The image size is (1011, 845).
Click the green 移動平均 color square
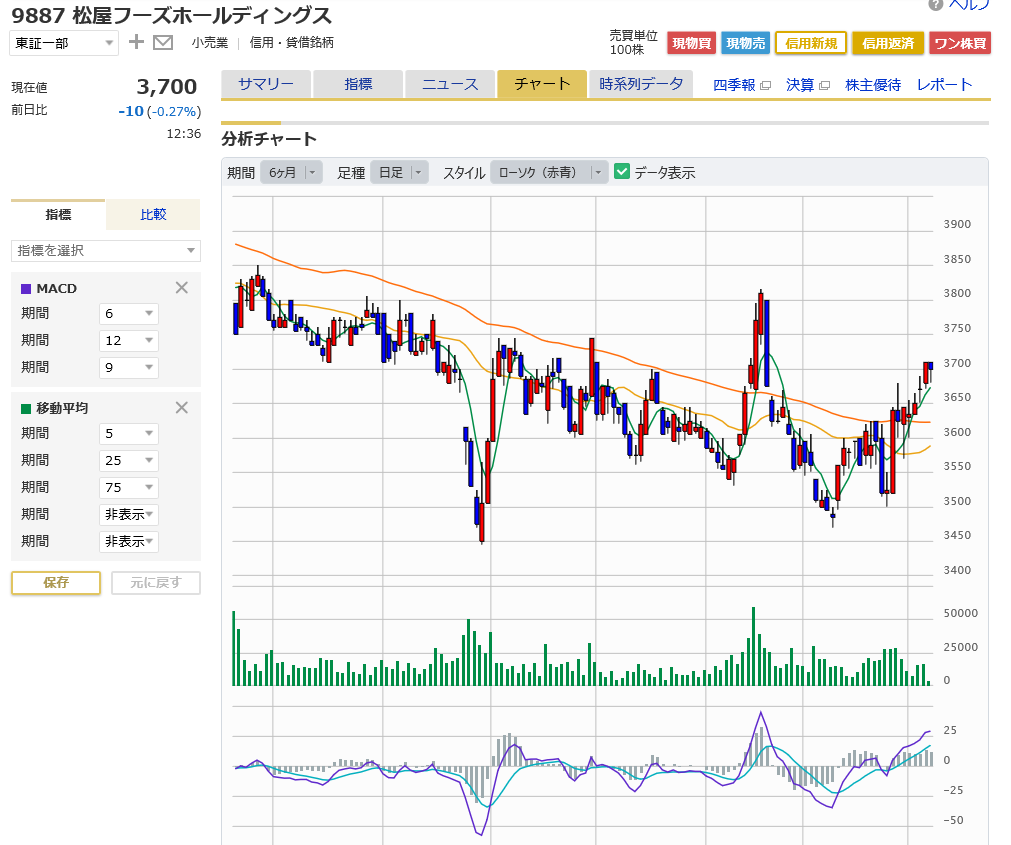pyautogui.click(x=26, y=409)
